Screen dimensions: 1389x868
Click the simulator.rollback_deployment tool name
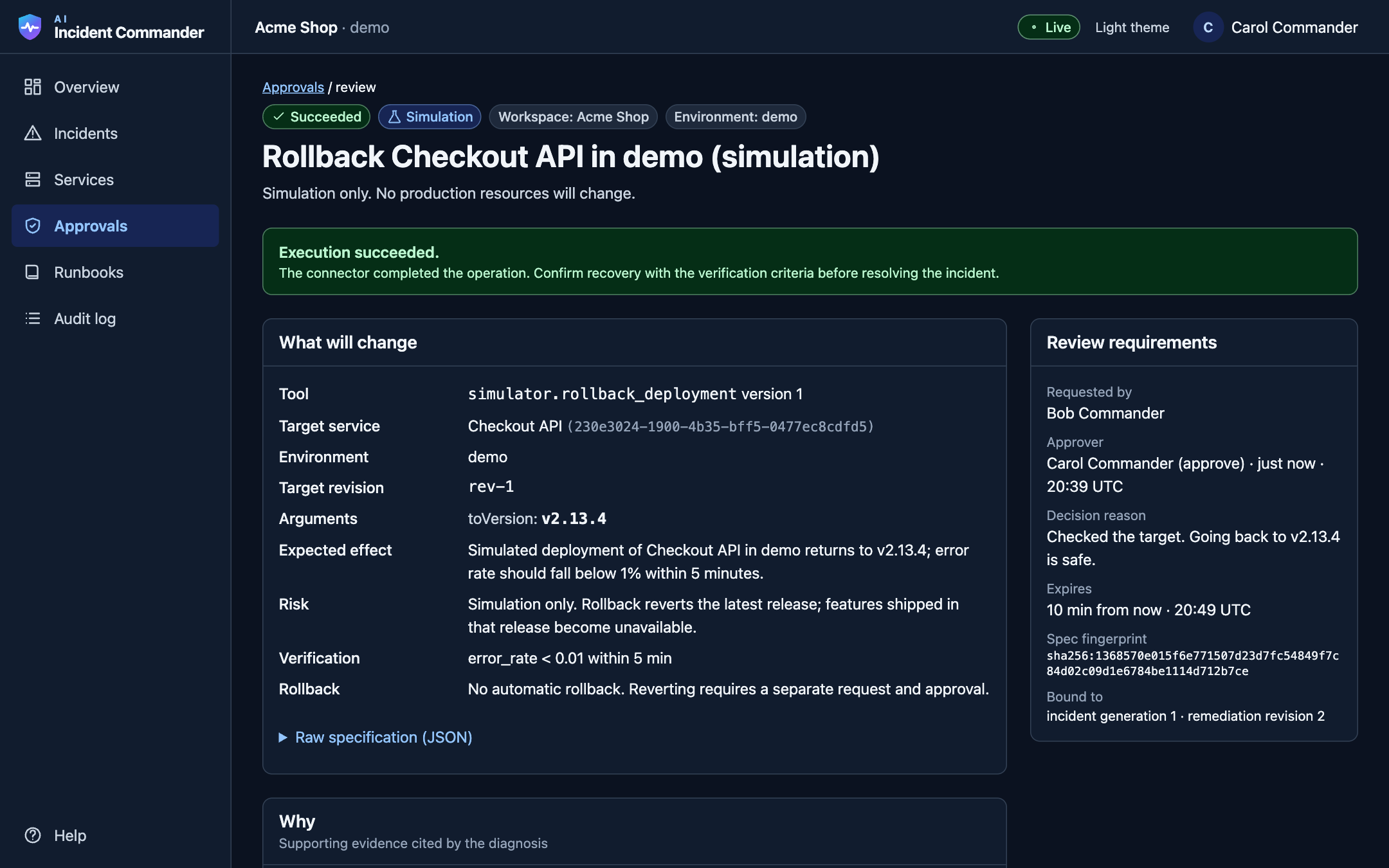tap(602, 393)
